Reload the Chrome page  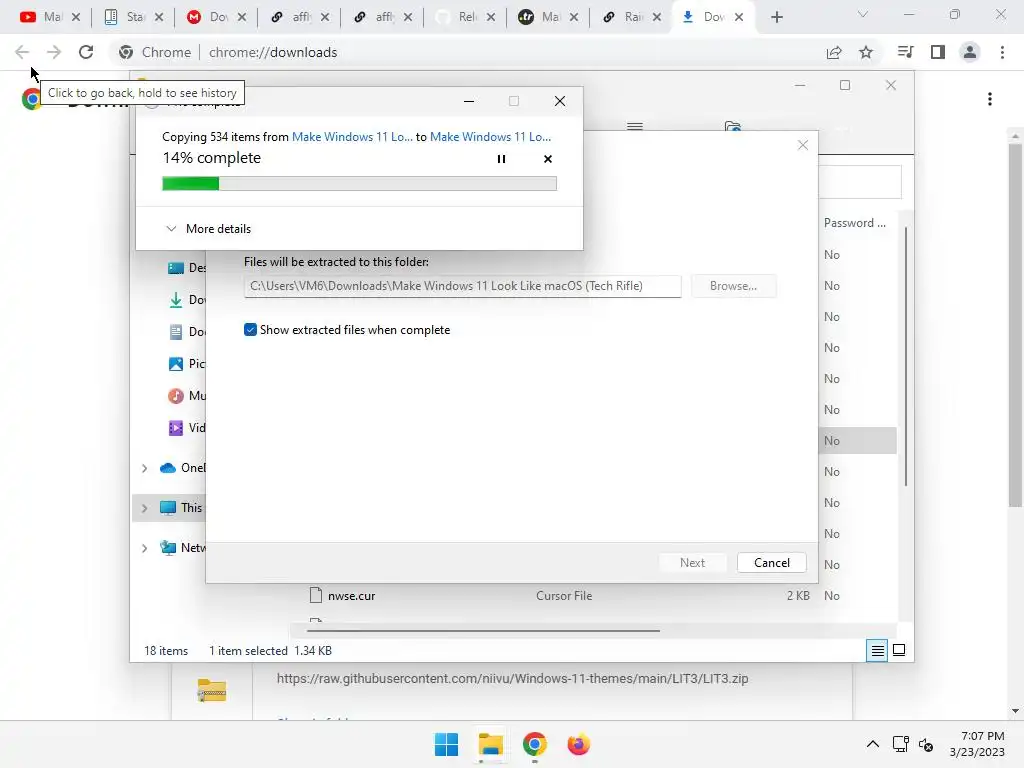click(x=86, y=52)
